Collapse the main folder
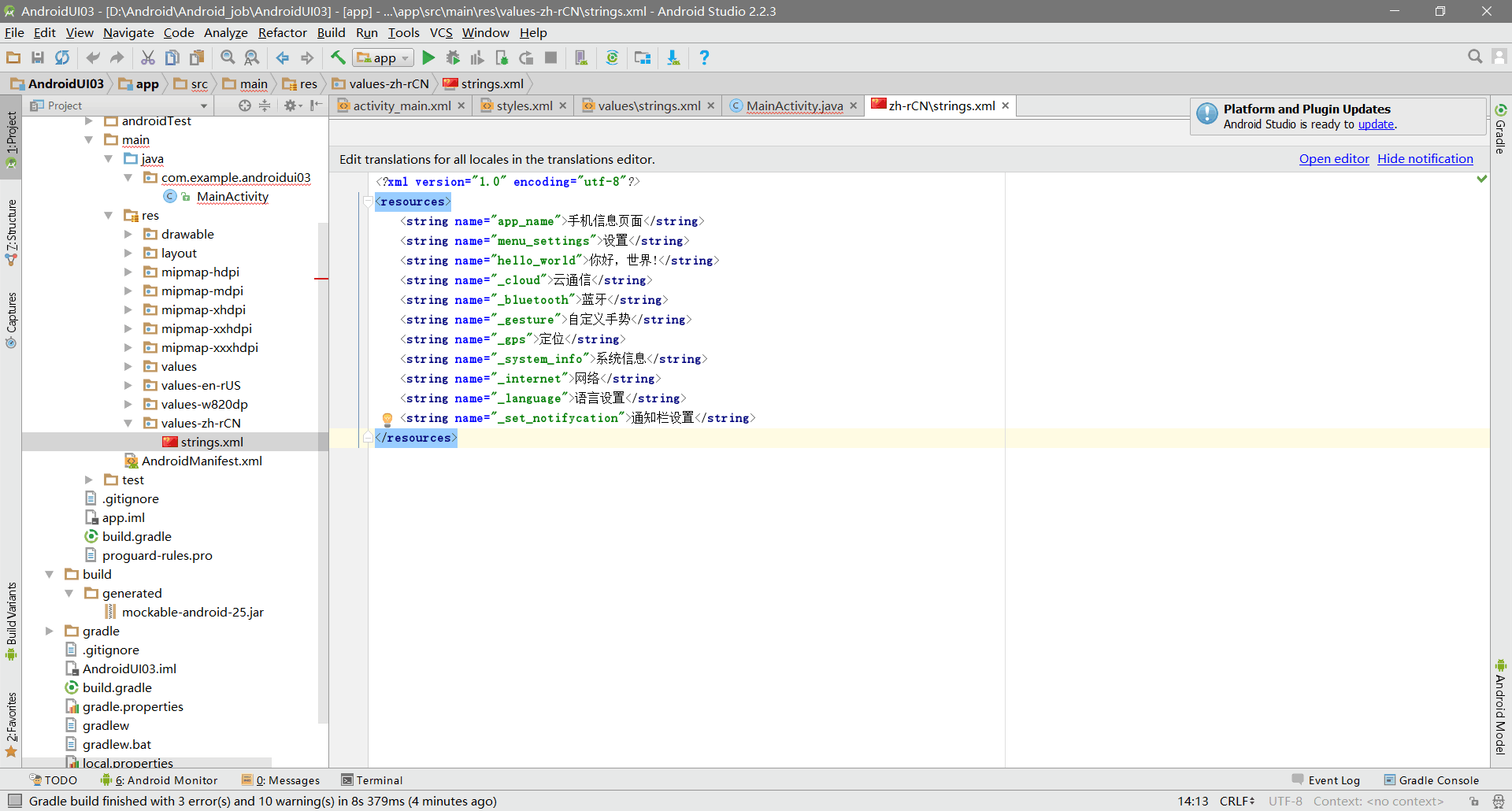 click(x=89, y=140)
